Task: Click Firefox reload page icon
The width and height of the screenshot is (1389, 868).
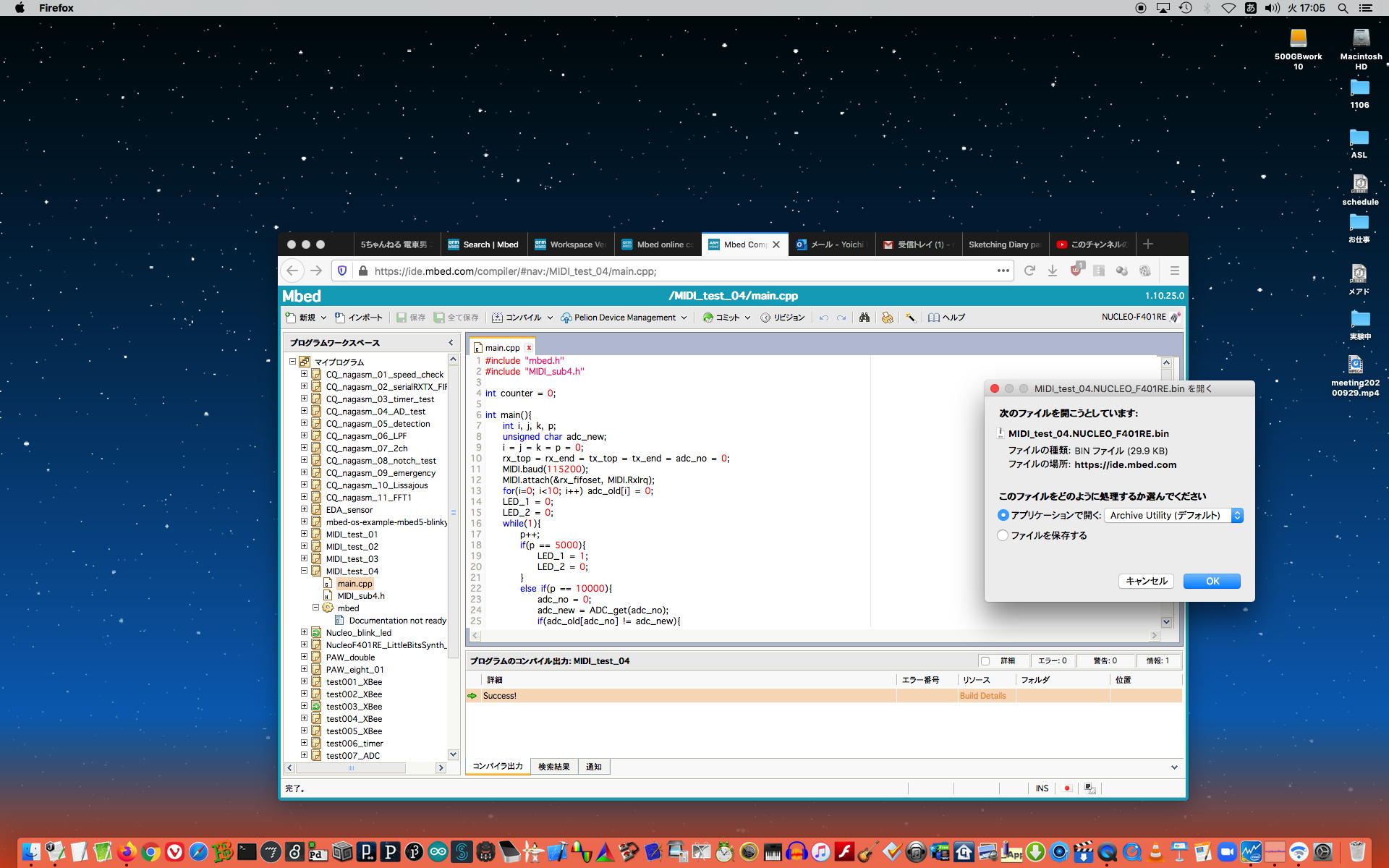Action: (x=1029, y=271)
